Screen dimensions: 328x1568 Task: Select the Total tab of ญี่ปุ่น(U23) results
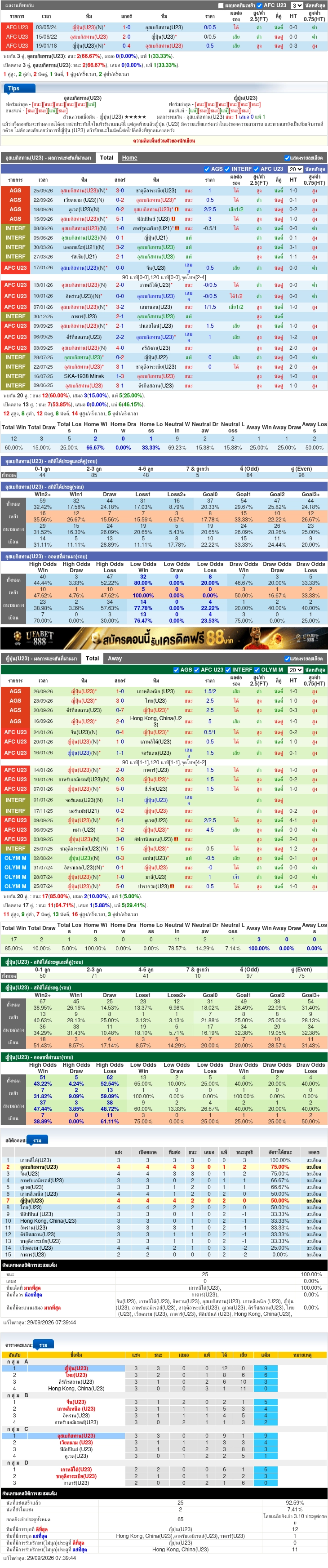[93, 659]
